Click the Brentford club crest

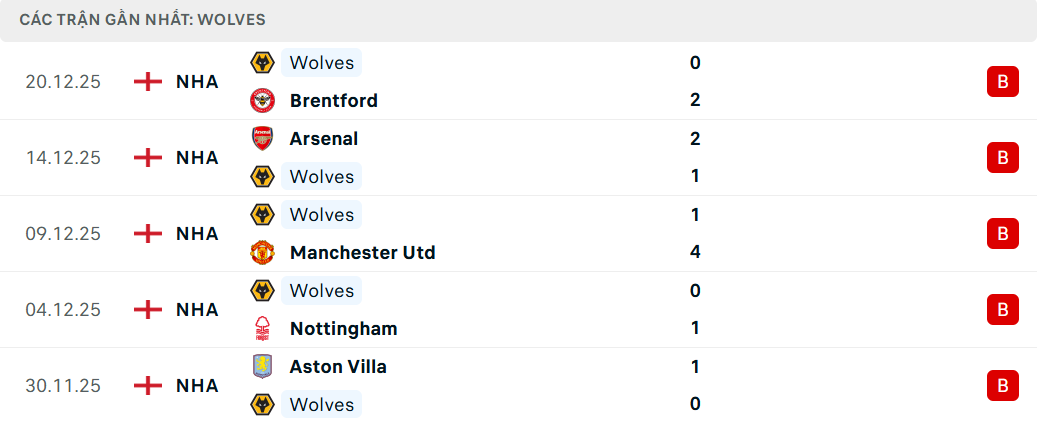(262, 100)
